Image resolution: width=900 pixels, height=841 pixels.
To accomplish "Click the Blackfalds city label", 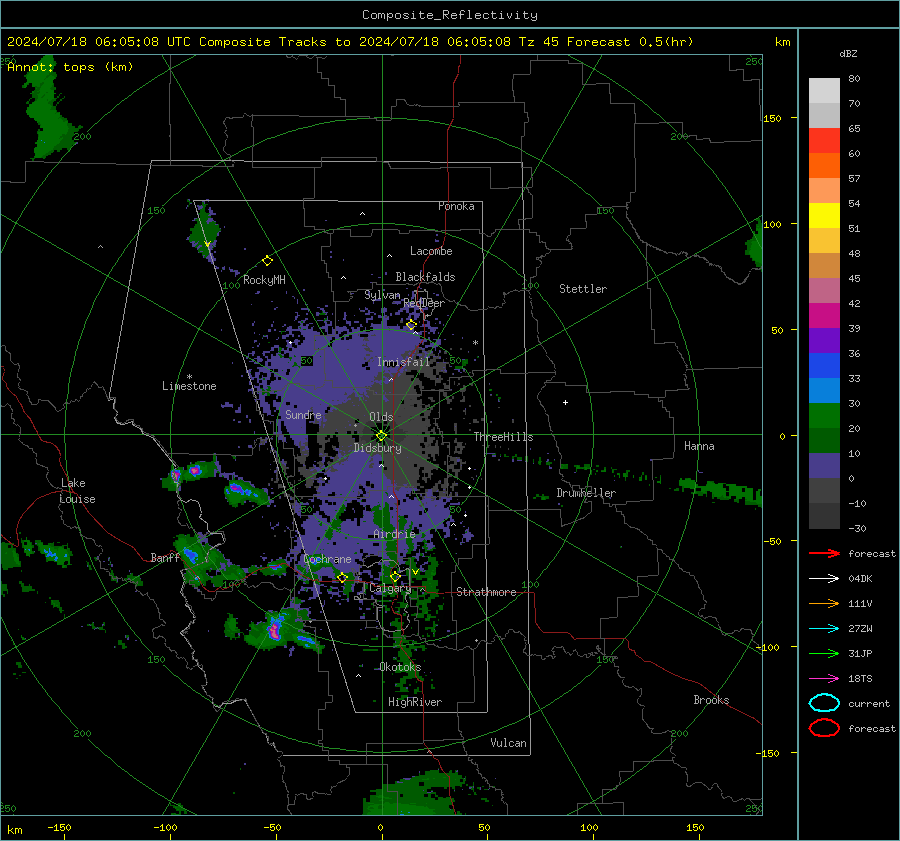I will coord(425,277).
